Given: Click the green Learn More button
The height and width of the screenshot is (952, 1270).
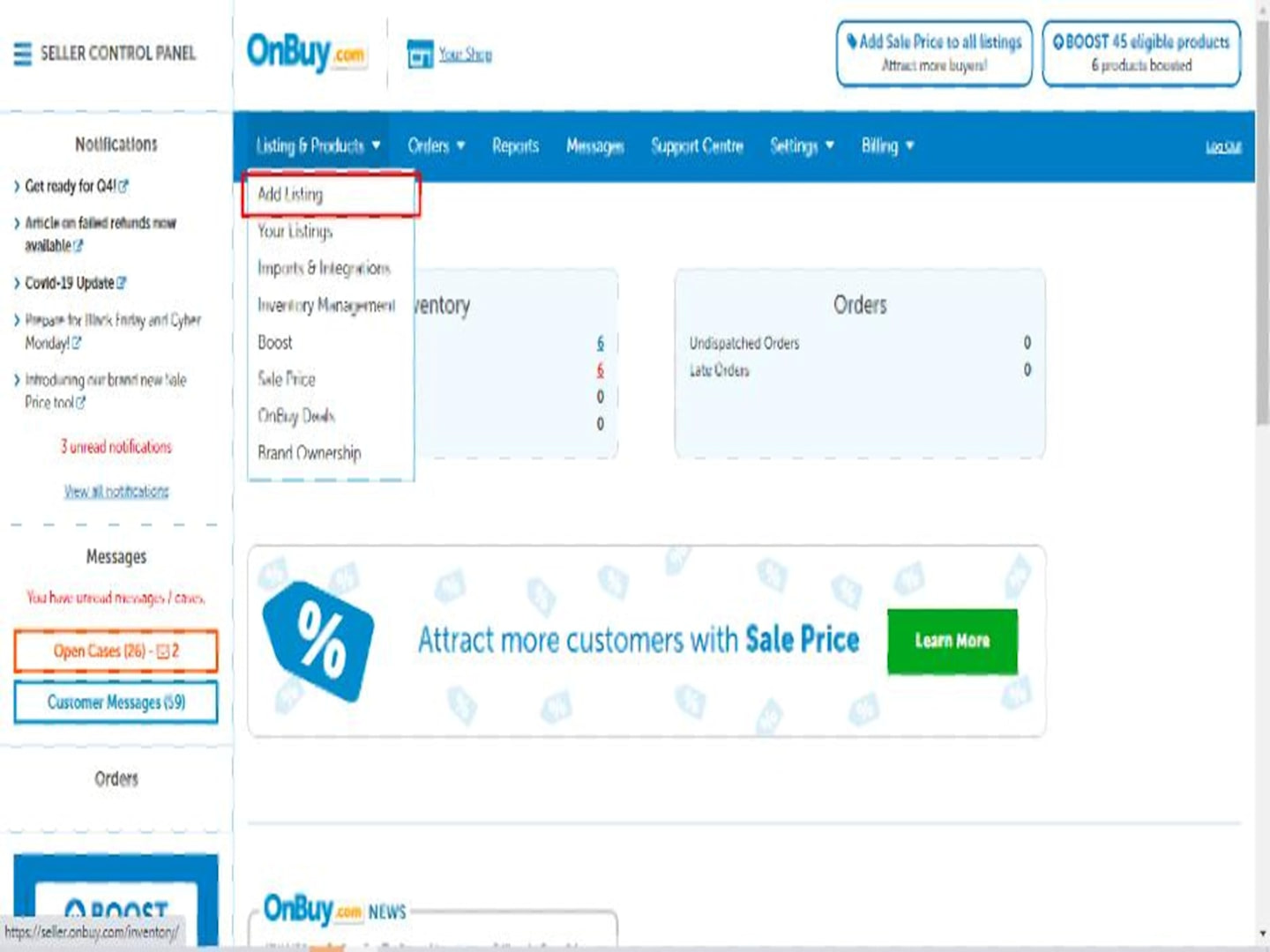Looking at the screenshot, I should click(952, 641).
